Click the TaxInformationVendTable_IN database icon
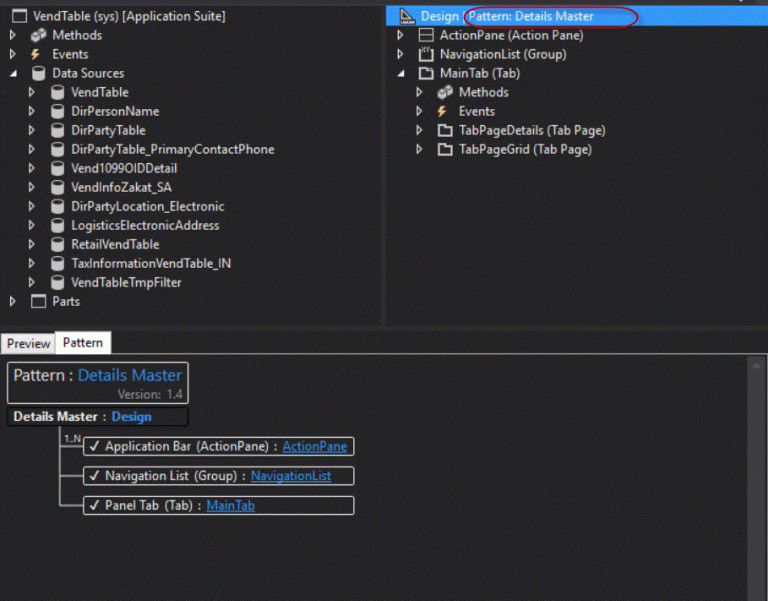768x601 pixels. [57, 264]
